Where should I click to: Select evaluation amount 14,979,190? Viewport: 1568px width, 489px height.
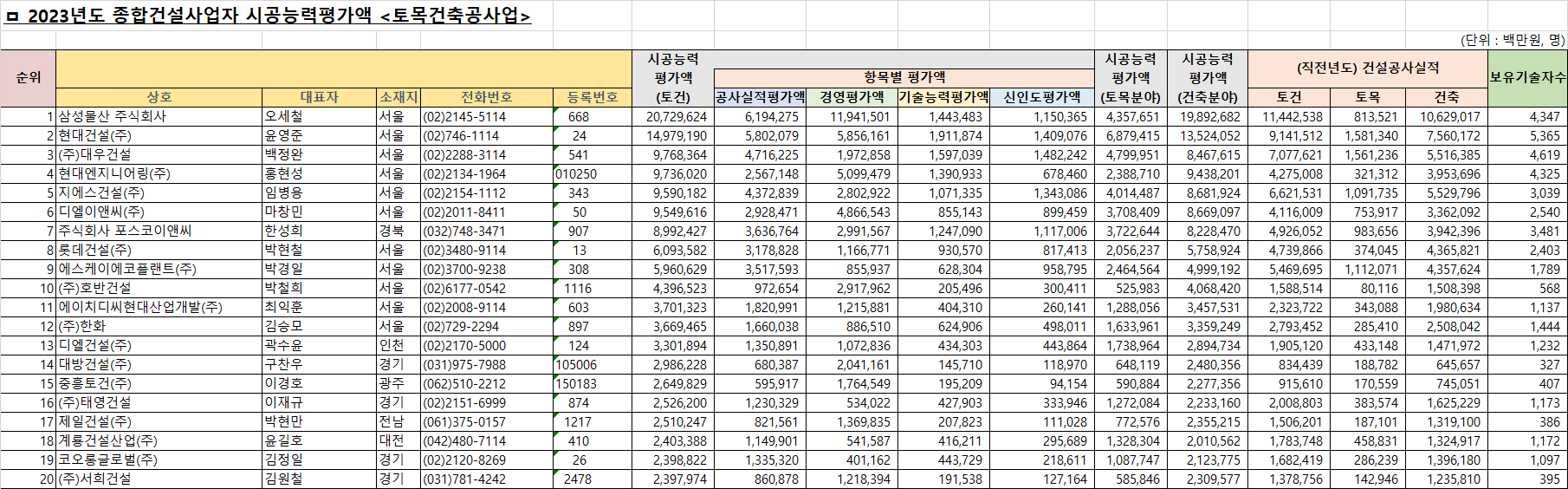click(673, 135)
